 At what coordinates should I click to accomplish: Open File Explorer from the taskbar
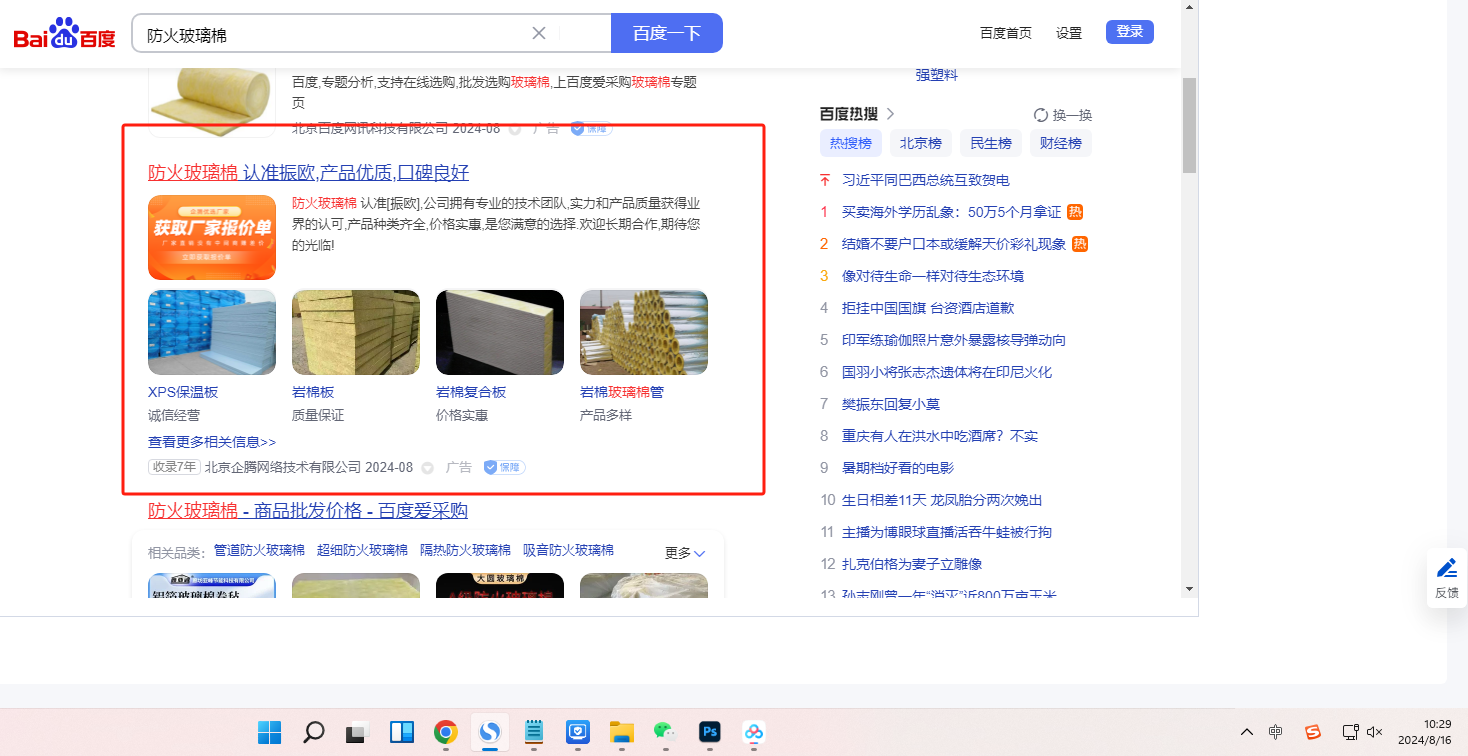tap(622, 732)
